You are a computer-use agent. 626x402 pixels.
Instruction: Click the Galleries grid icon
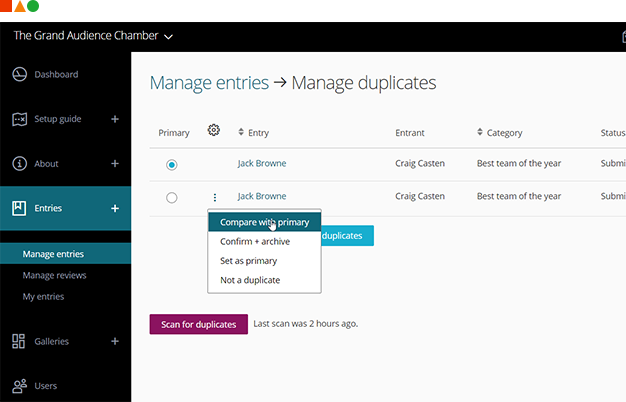tap(18, 341)
